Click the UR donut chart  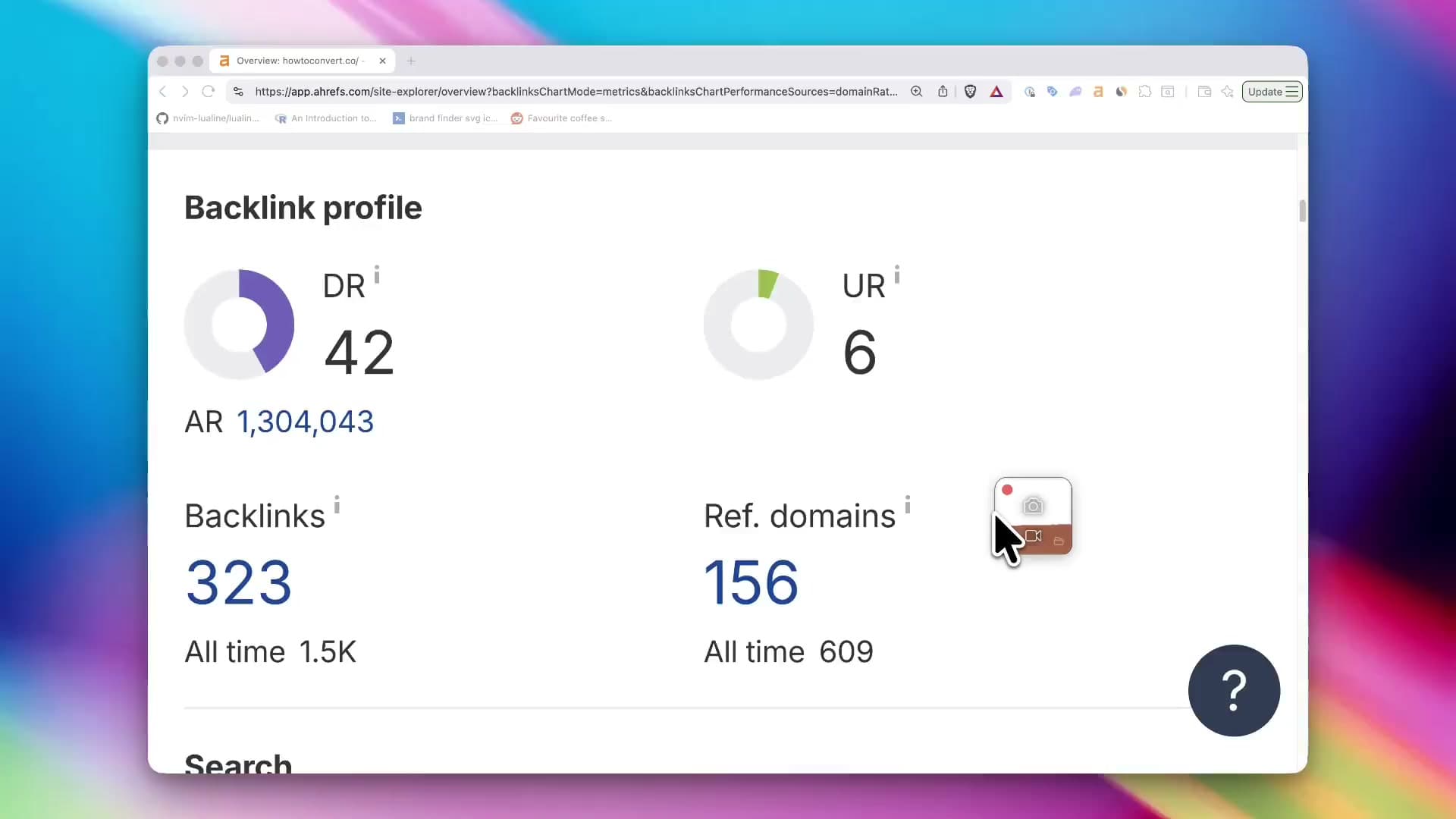[758, 325]
